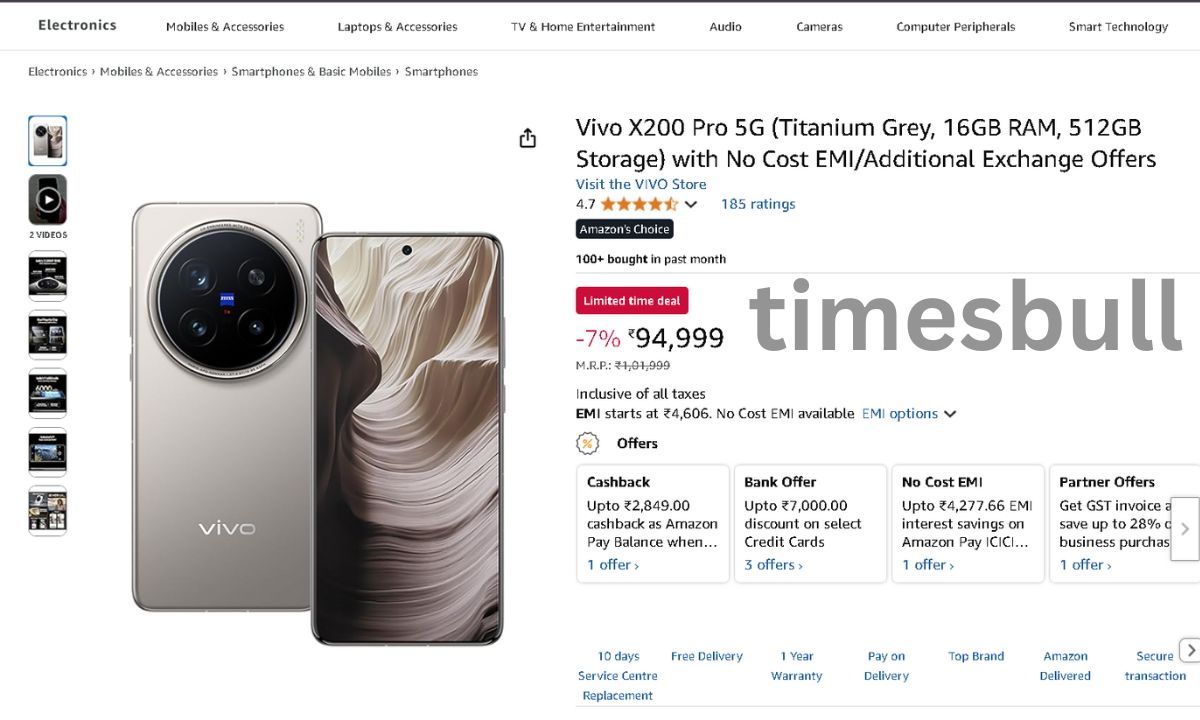The width and height of the screenshot is (1200, 720).
Task: Click the Offers percent badge icon
Action: tap(587, 443)
